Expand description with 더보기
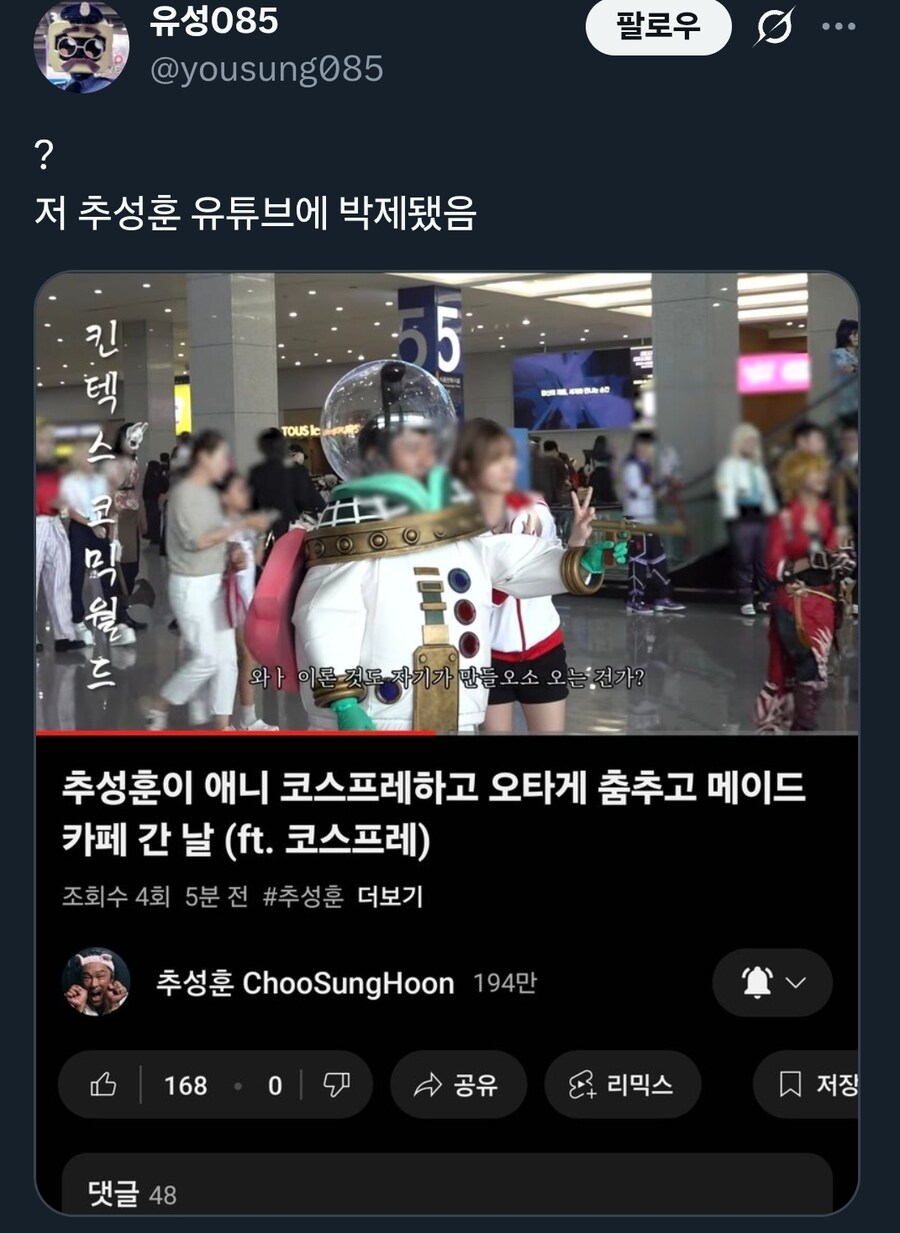The height and width of the screenshot is (1233, 900). (390, 896)
